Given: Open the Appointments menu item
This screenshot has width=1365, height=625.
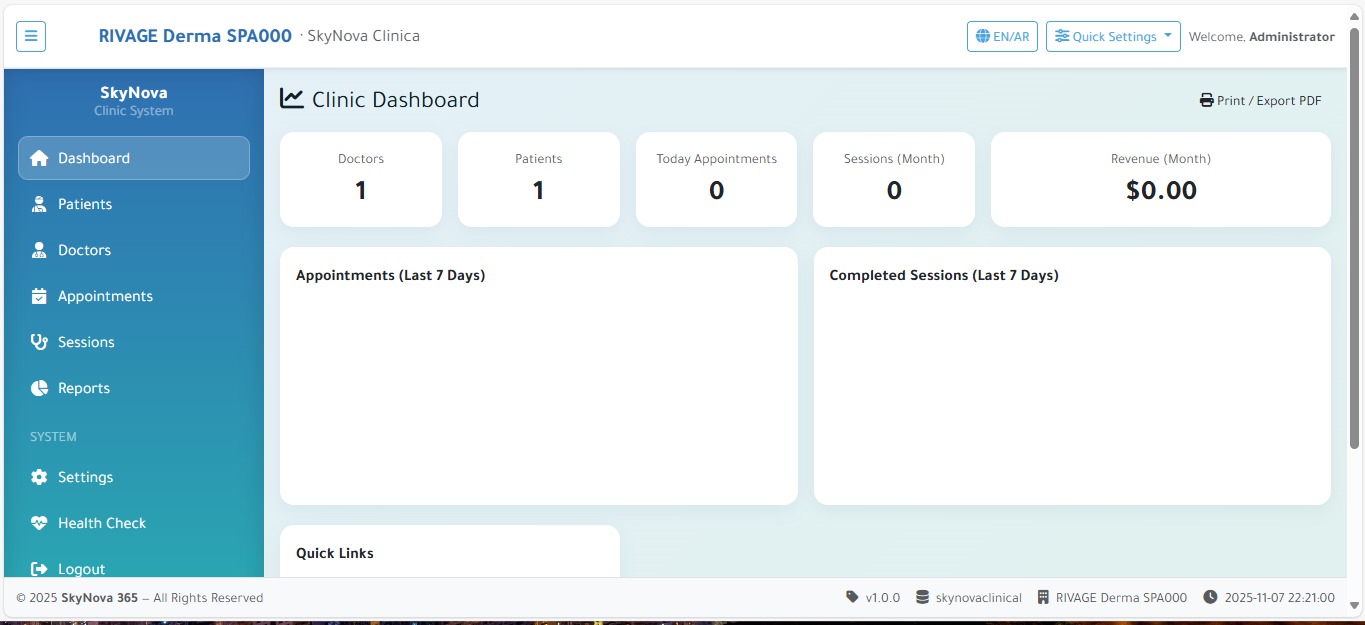Looking at the screenshot, I should 105,296.
